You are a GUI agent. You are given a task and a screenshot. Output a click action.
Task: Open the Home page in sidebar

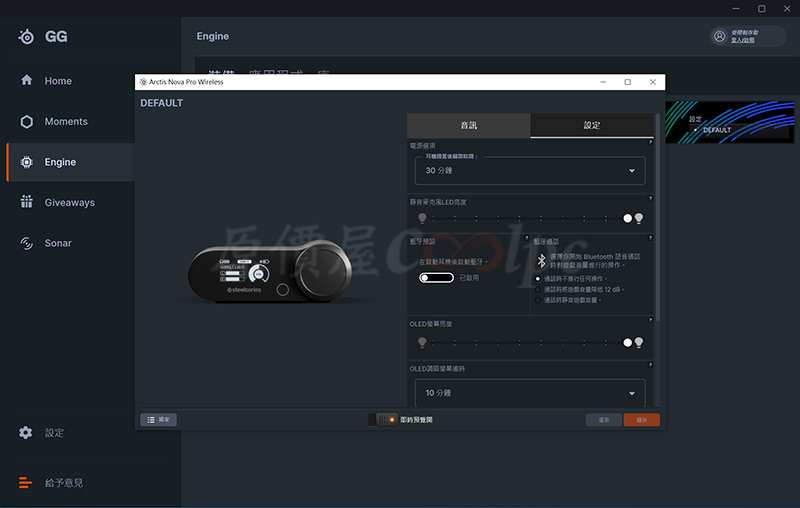tap(58, 81)
